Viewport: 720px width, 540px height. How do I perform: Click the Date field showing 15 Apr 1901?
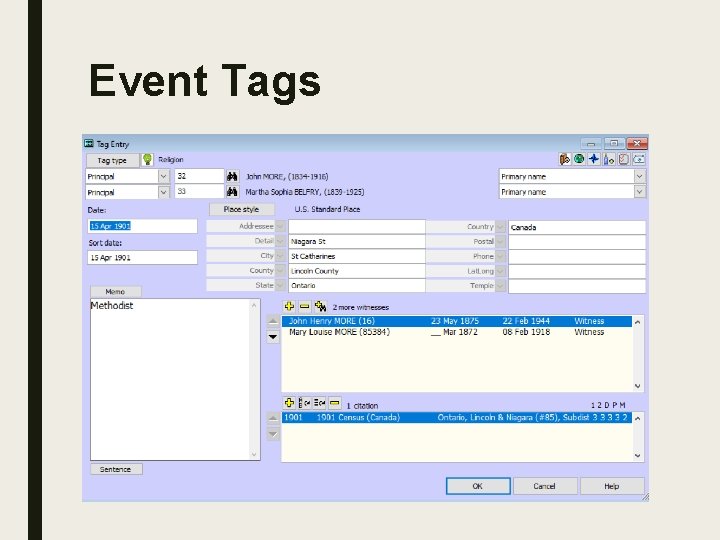coord(142,226)
